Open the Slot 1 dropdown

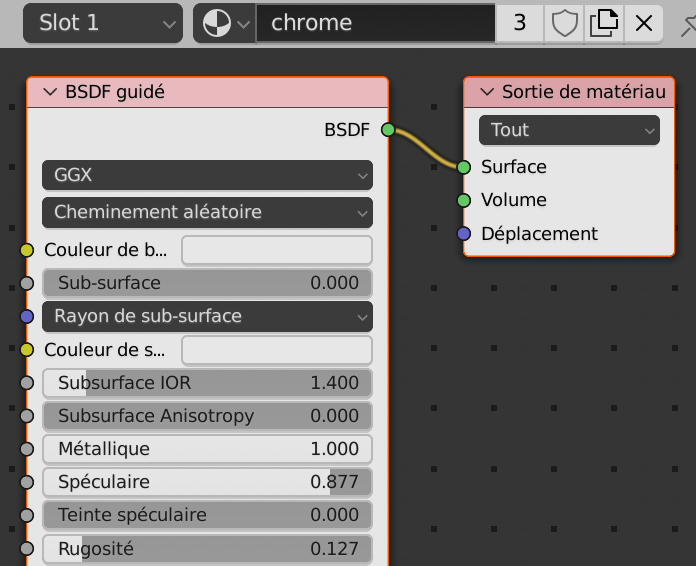(102, 23)
